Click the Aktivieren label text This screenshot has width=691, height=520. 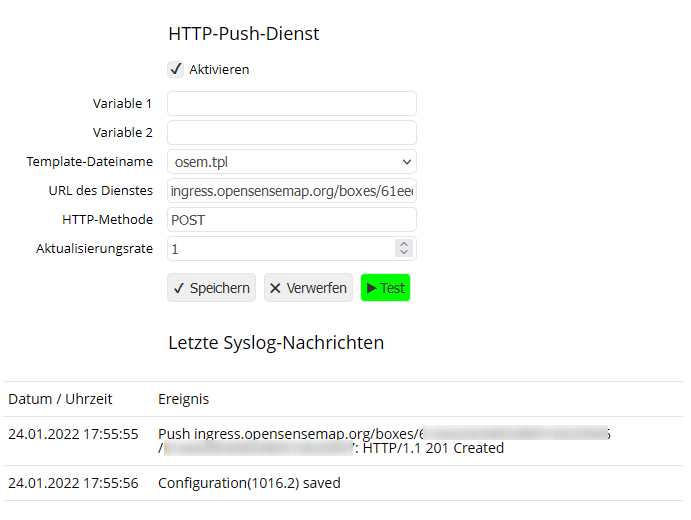[219, 70]
